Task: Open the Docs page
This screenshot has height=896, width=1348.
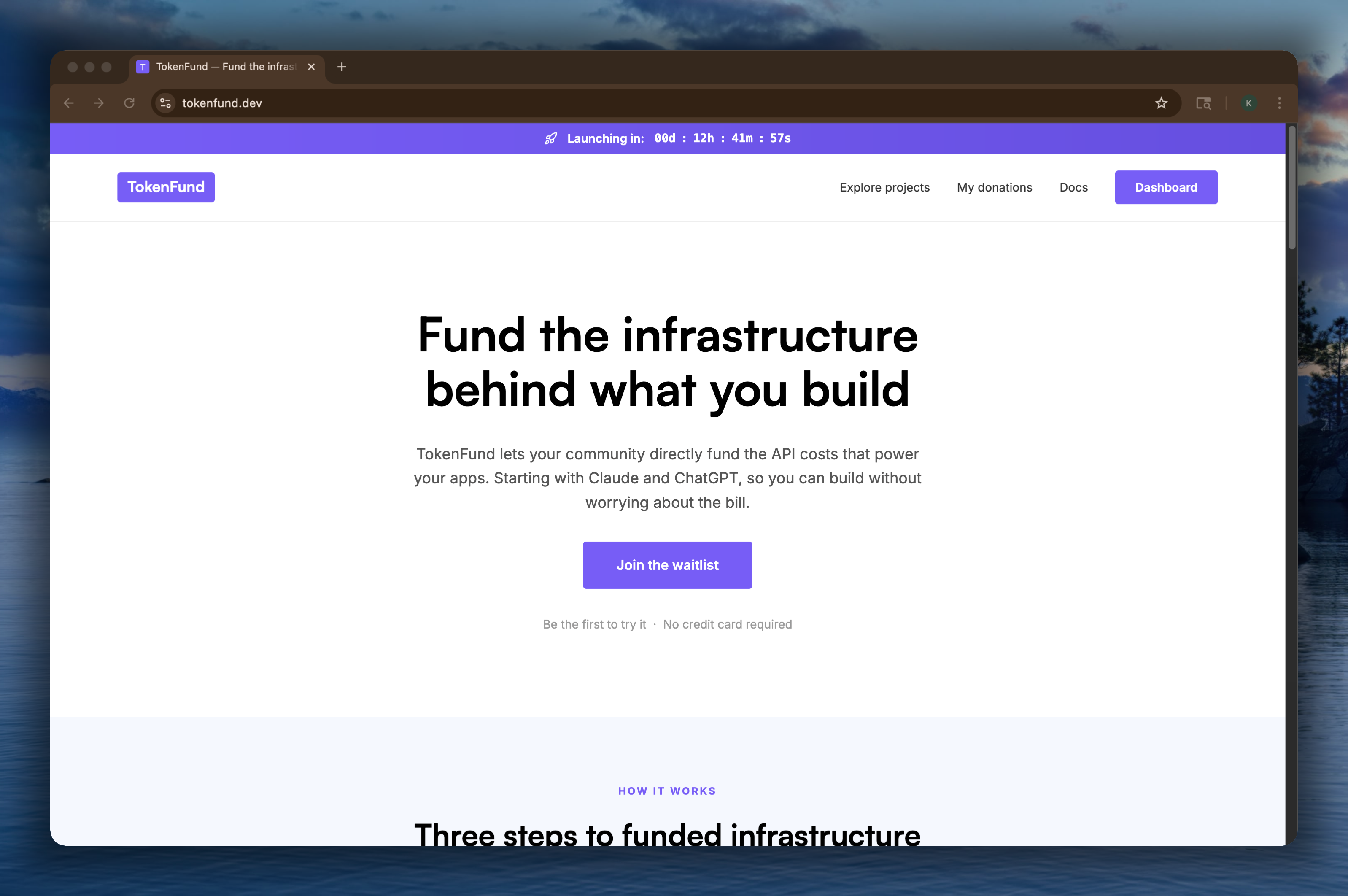Action: coord(1073,187)
